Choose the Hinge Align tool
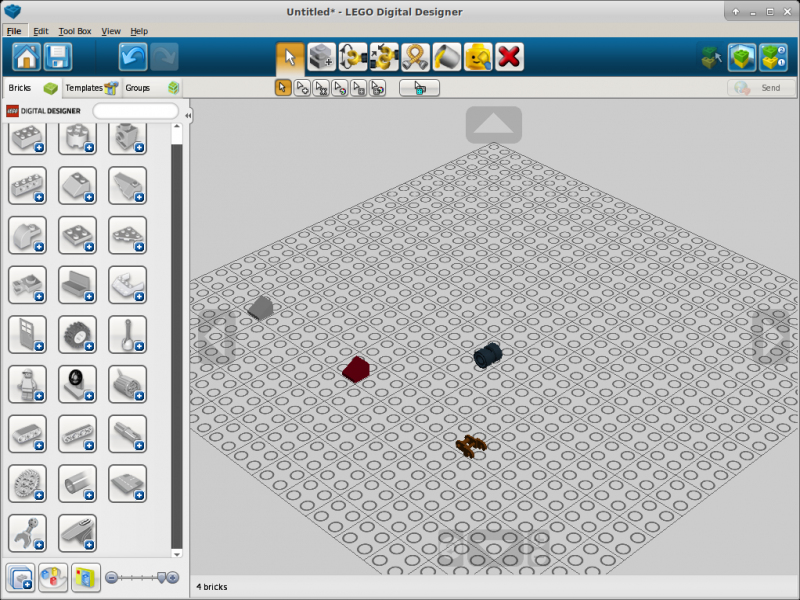 pyautogui.click(x=384, y=56)
